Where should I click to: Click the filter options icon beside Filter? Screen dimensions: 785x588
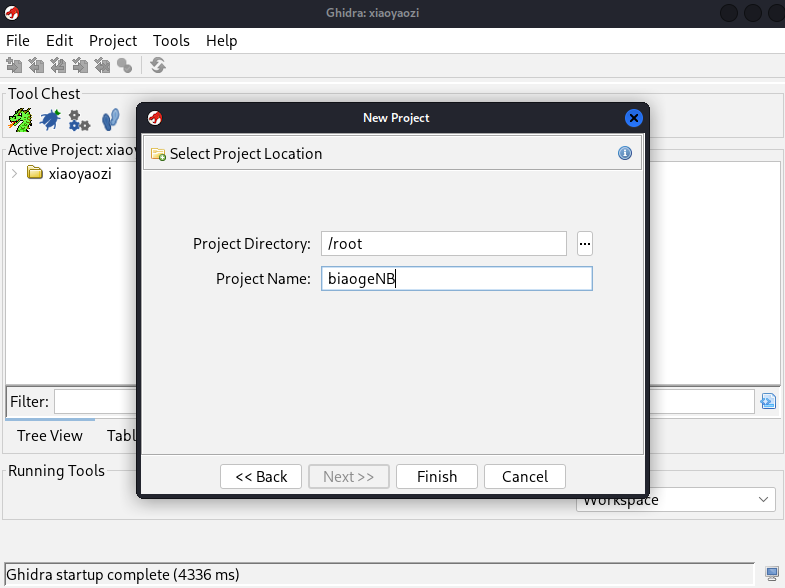point(768,401)
